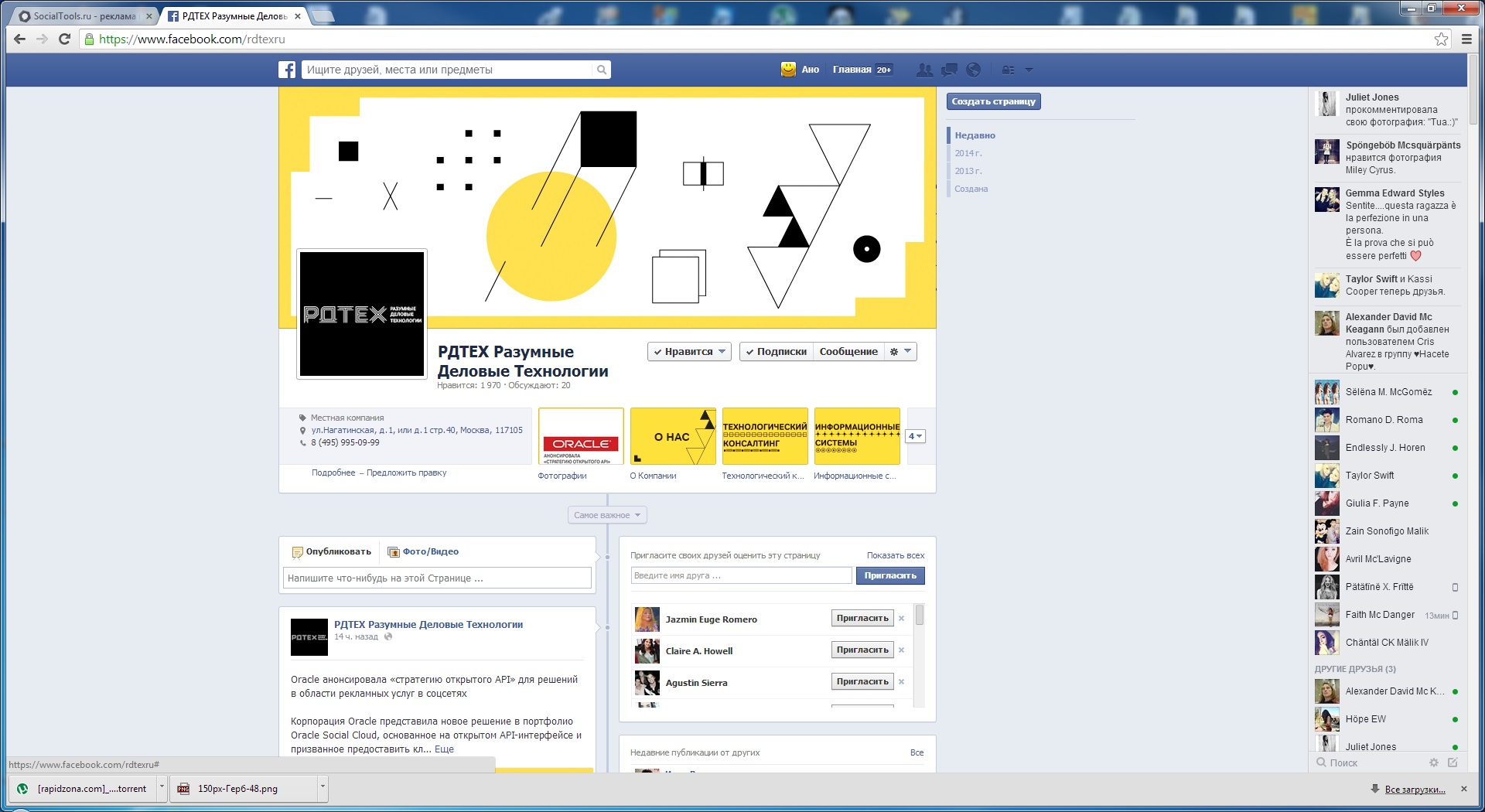The image size is (1485, 812).
Task: Go back using browser back arrow
Action: tap(20, 39)
